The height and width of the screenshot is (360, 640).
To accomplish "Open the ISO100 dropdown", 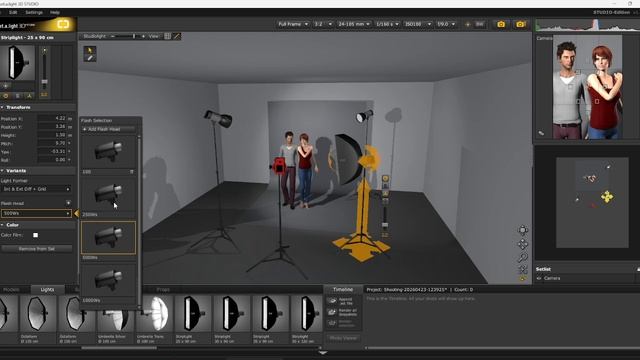I will tap(418, 24).
